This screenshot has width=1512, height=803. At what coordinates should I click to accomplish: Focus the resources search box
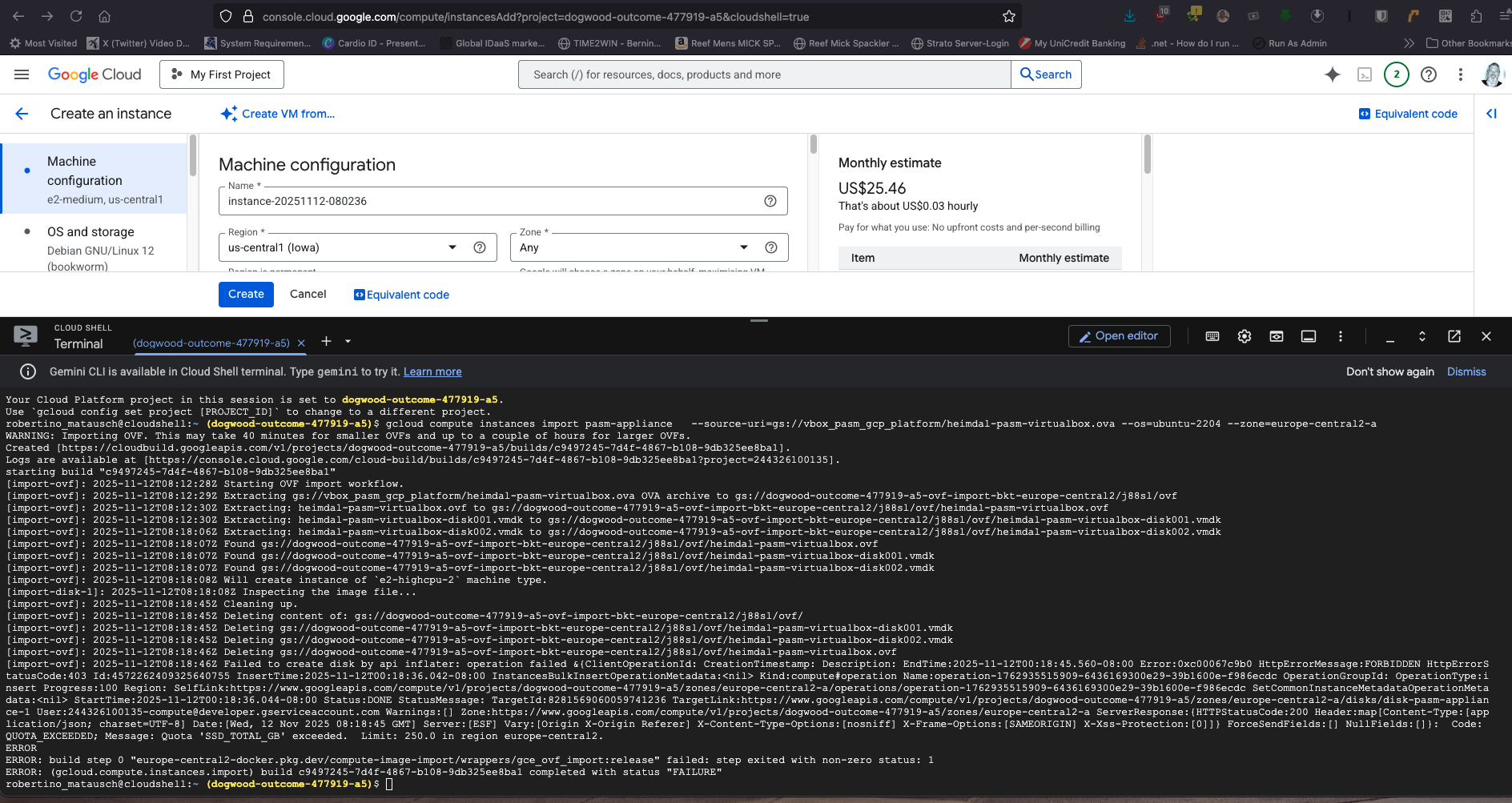[x=764, y=74]
